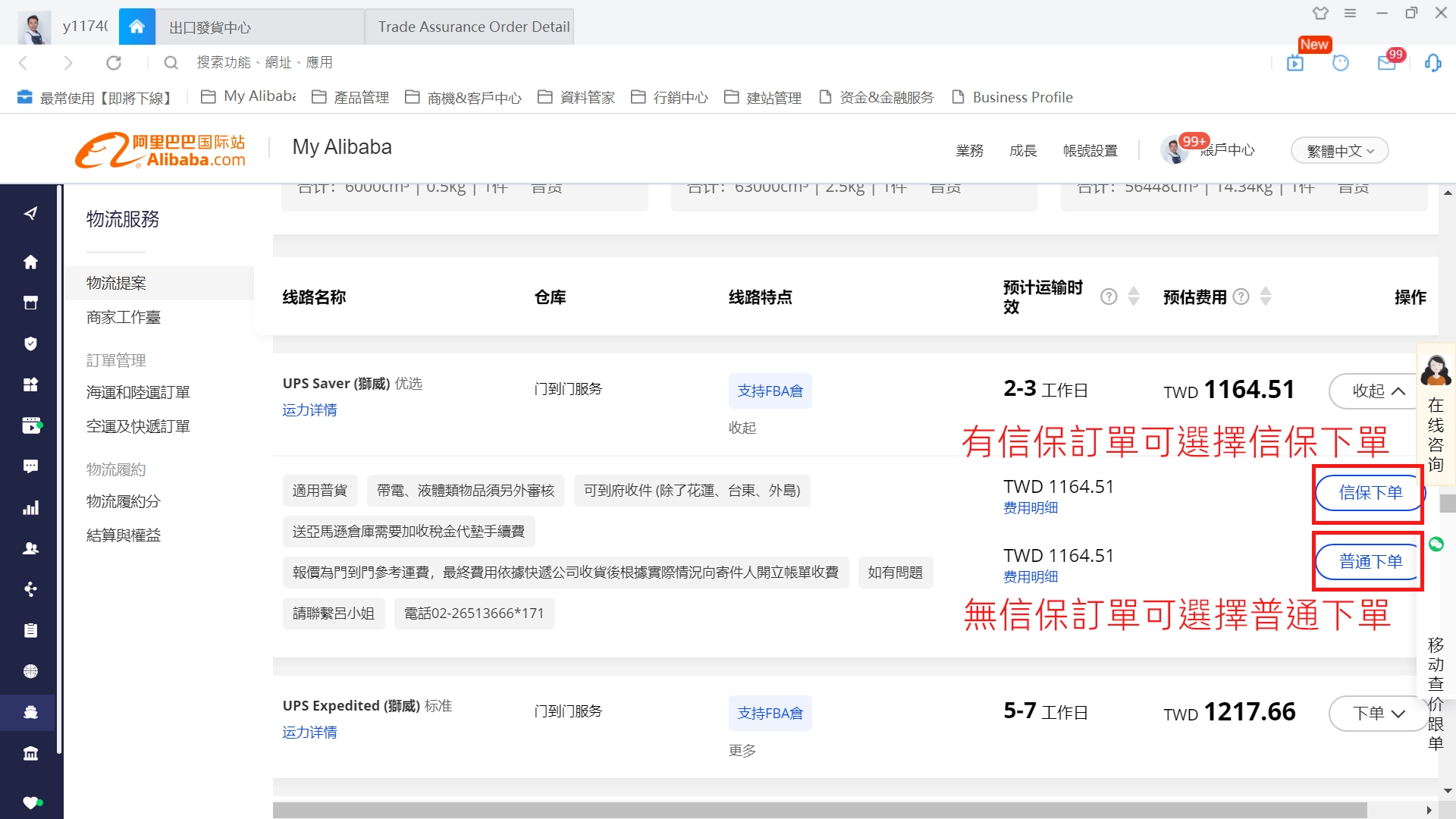Expand UPS Expedited features via 更多
The image size is (1456, 819).
tap(742, 751)
